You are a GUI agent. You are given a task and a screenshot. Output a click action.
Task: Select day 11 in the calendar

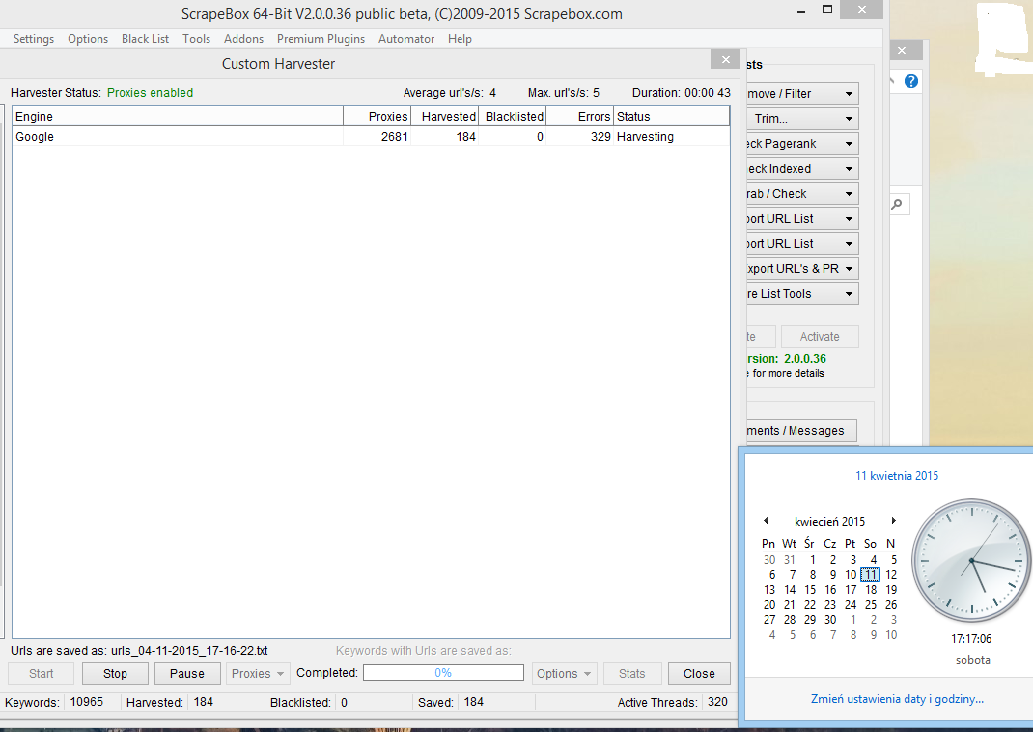(870, 575)
